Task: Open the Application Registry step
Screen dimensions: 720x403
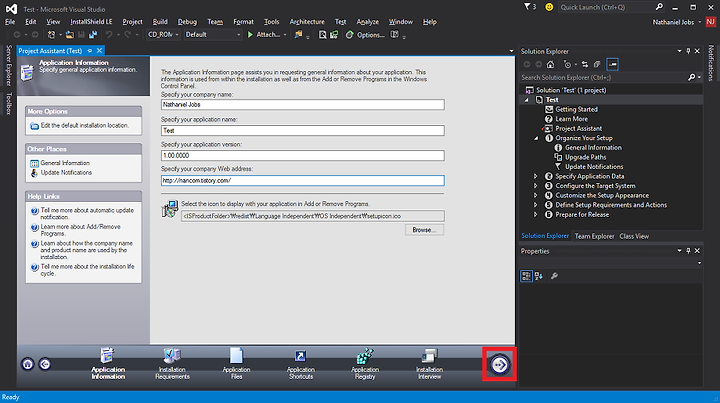Action: [365, 363]
